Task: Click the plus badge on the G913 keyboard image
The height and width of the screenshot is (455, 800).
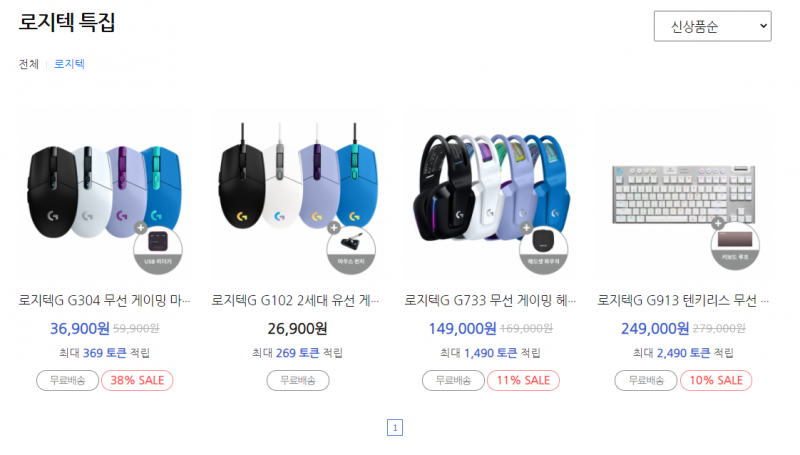Action: tap(718, 223)
